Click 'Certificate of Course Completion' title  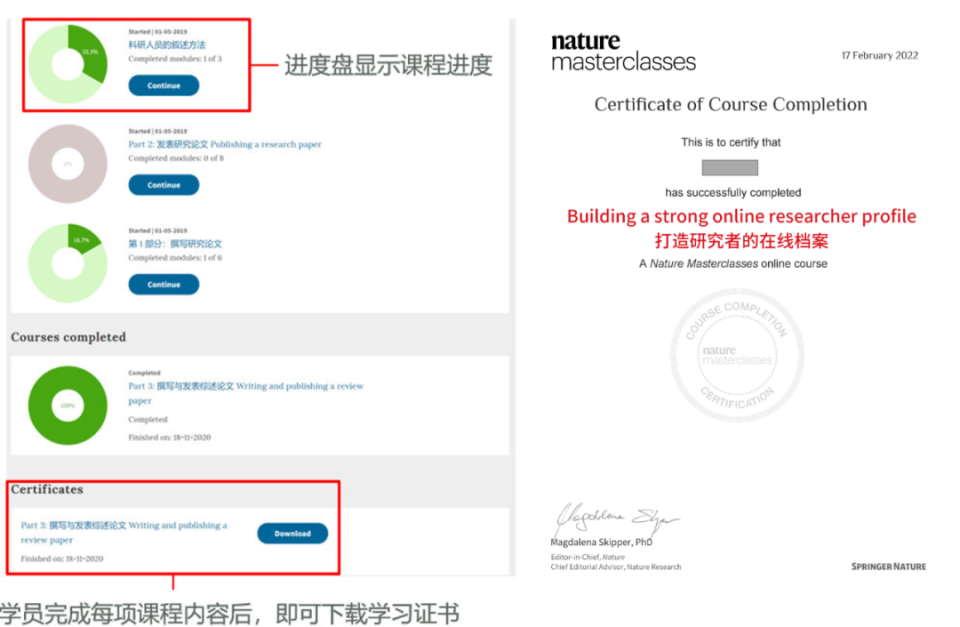(730, 105)
